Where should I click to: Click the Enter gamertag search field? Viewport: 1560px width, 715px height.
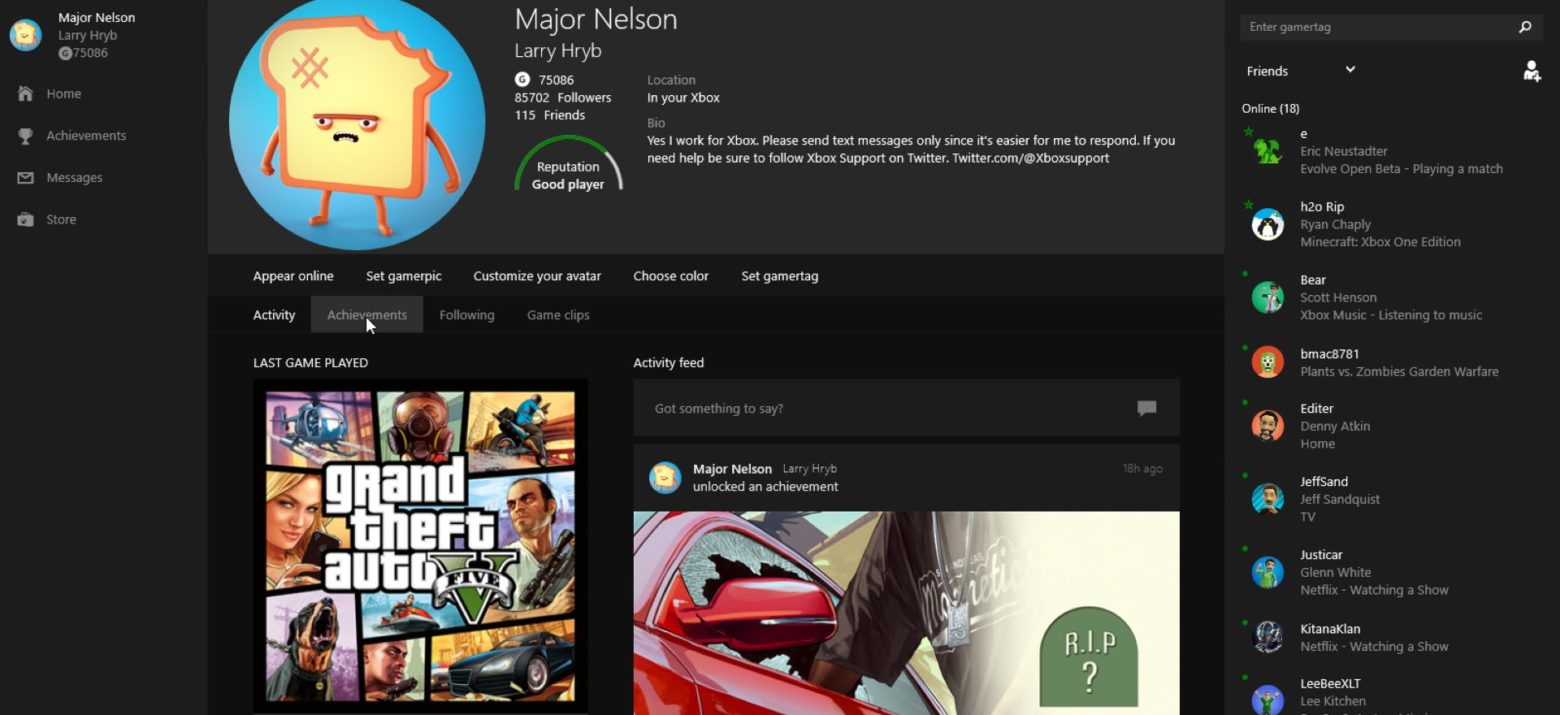pos(1375,27)
